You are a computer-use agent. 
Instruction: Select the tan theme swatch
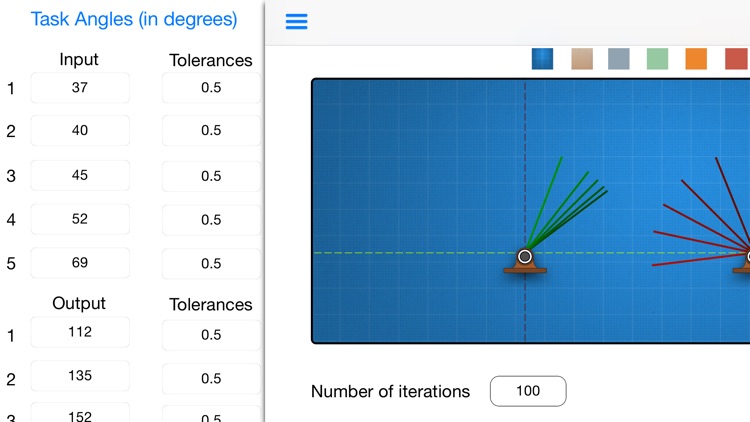582,59
